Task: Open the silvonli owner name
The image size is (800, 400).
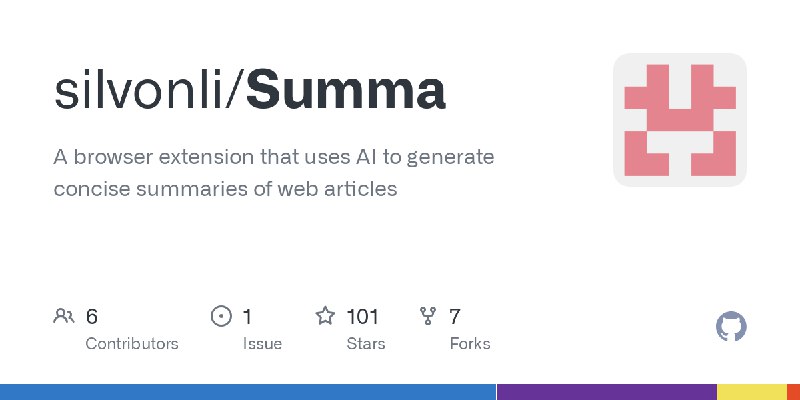Action: [x=143, y=91]
